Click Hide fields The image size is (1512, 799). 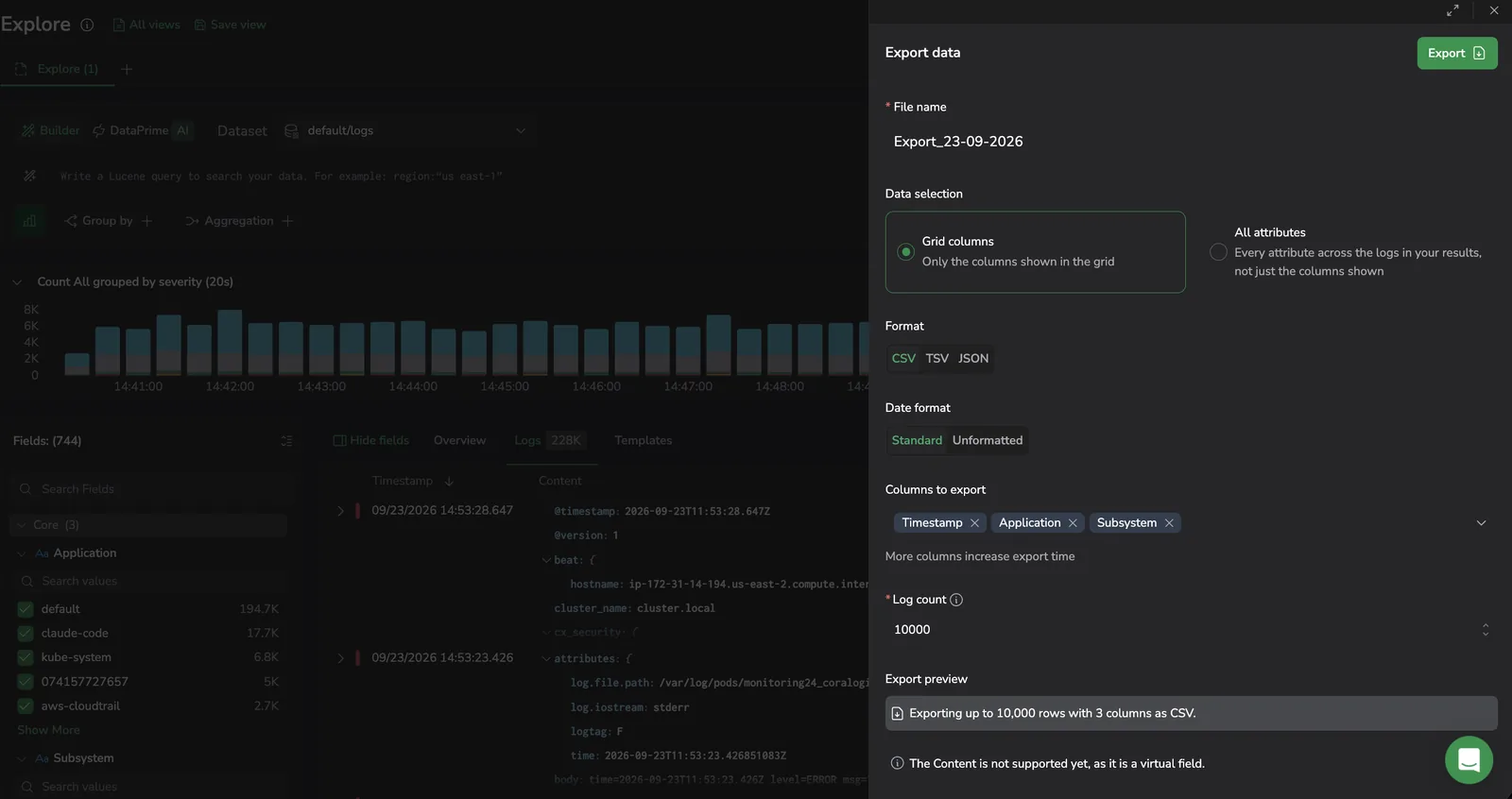click(370, 440)
